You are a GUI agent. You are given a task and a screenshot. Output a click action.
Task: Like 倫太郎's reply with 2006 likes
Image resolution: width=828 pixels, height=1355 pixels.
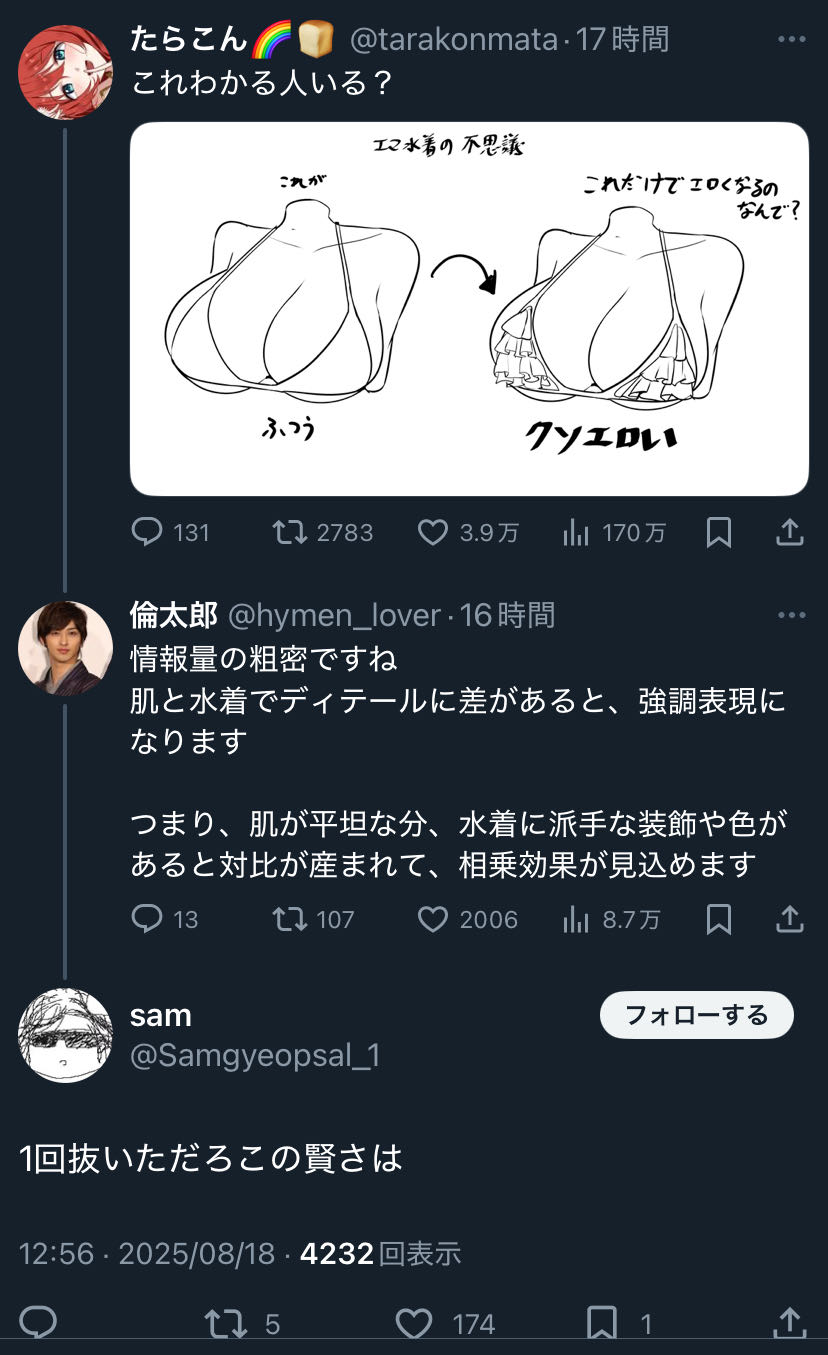[432, 919]
